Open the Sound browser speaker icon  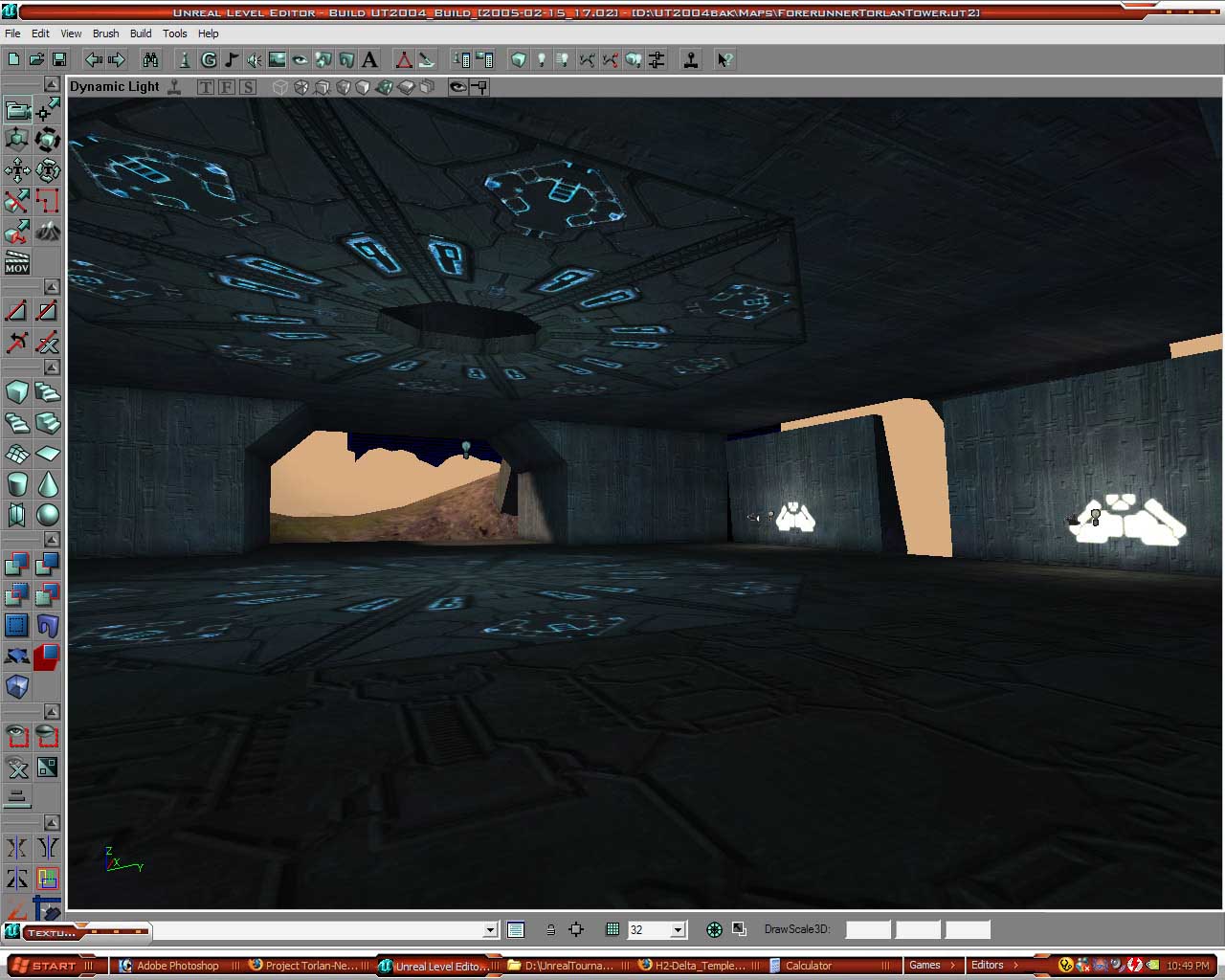pyautogui.click(x=255, y=59)
